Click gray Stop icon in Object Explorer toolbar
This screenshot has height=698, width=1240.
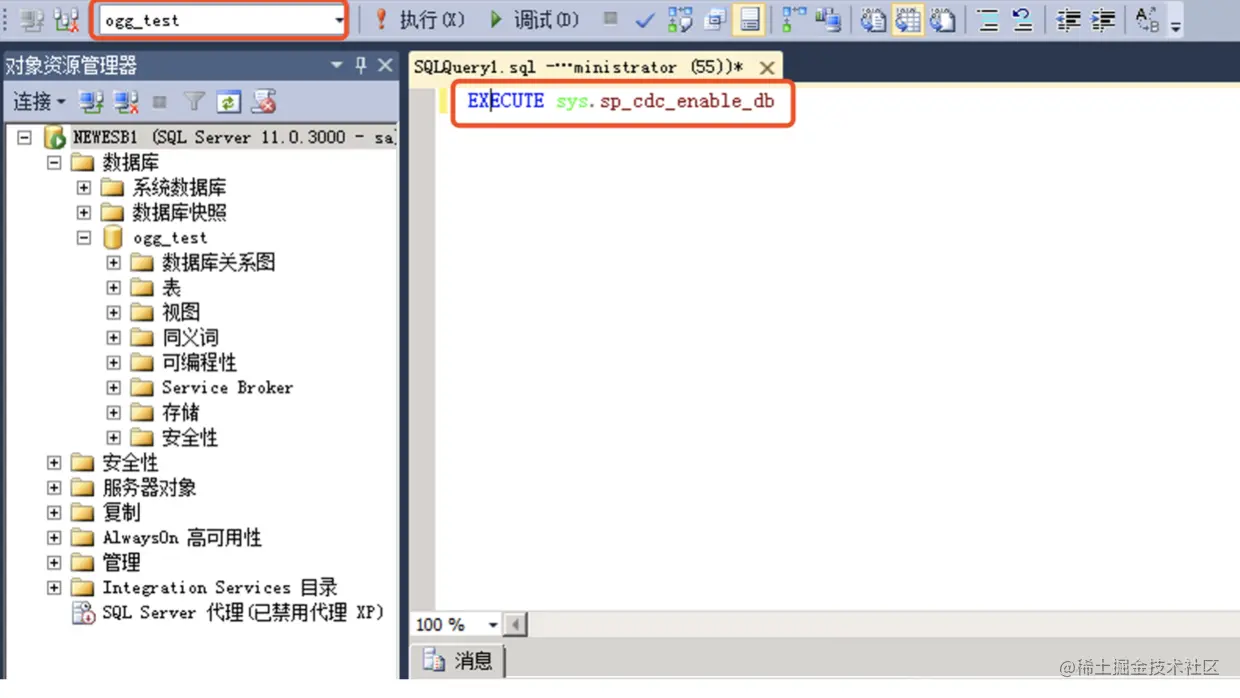(159, 102)
